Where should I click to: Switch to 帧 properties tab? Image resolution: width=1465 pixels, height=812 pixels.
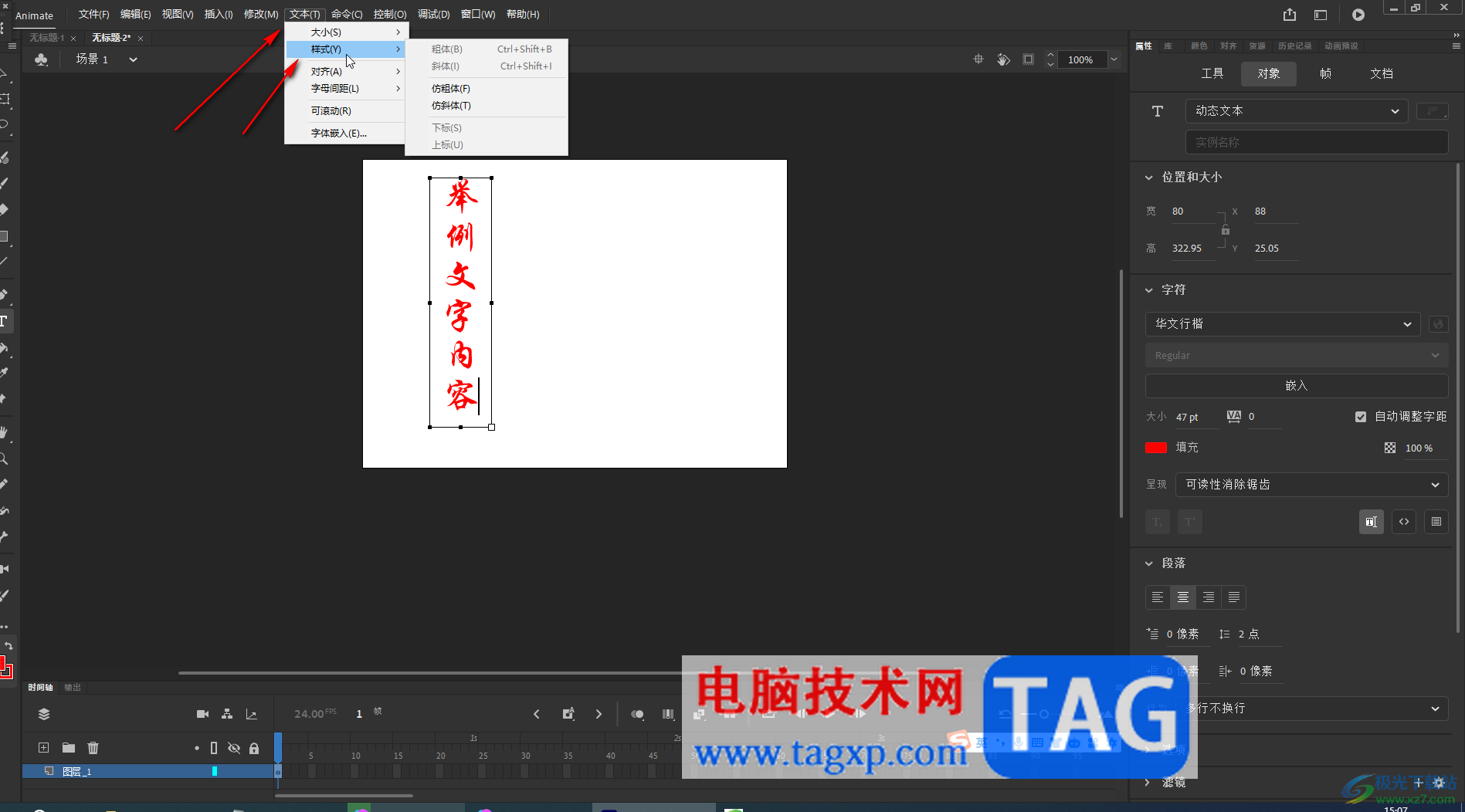(1325, 74)
